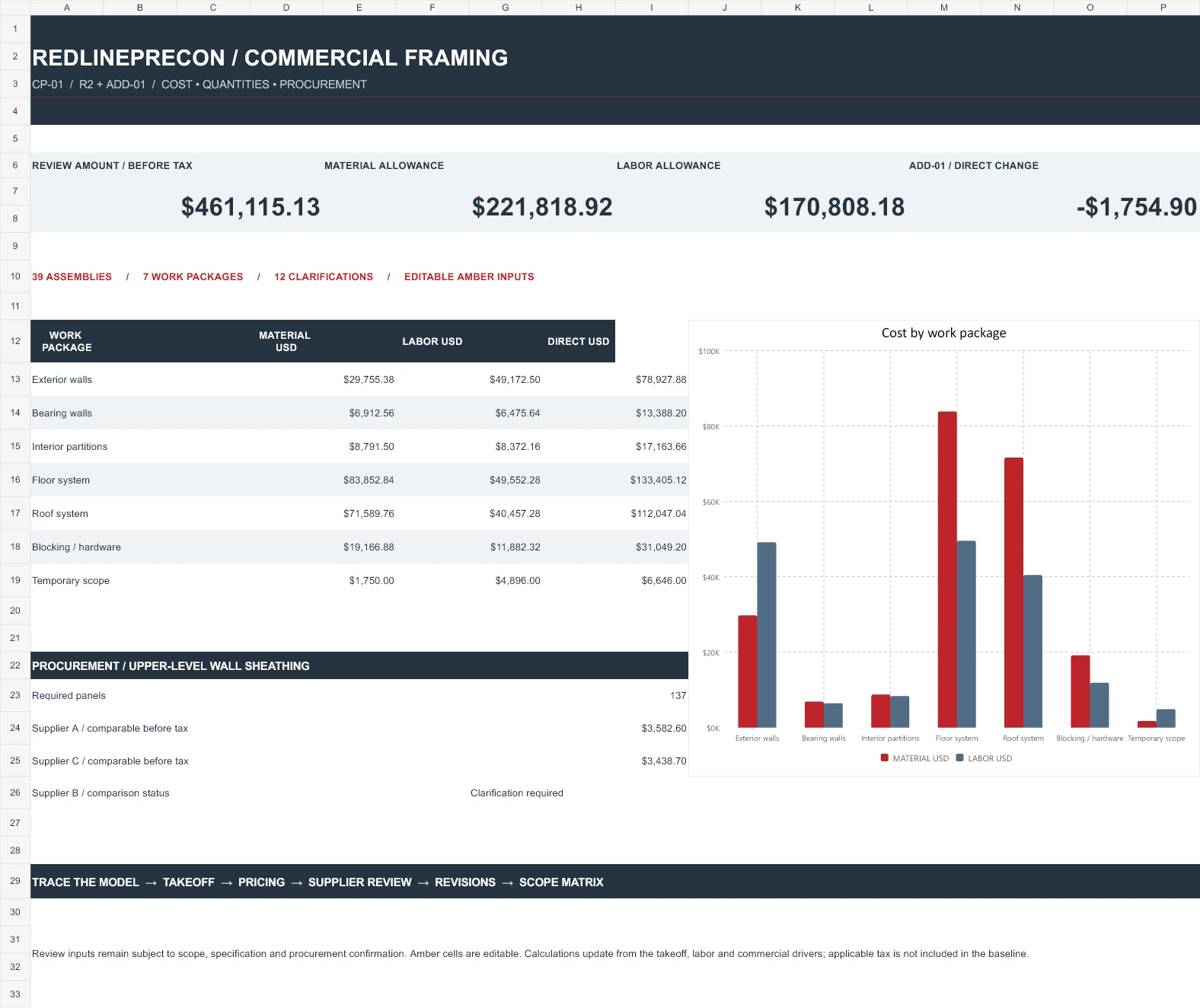Click the DIRECT USD column header cell

click(x=579, y=341)
